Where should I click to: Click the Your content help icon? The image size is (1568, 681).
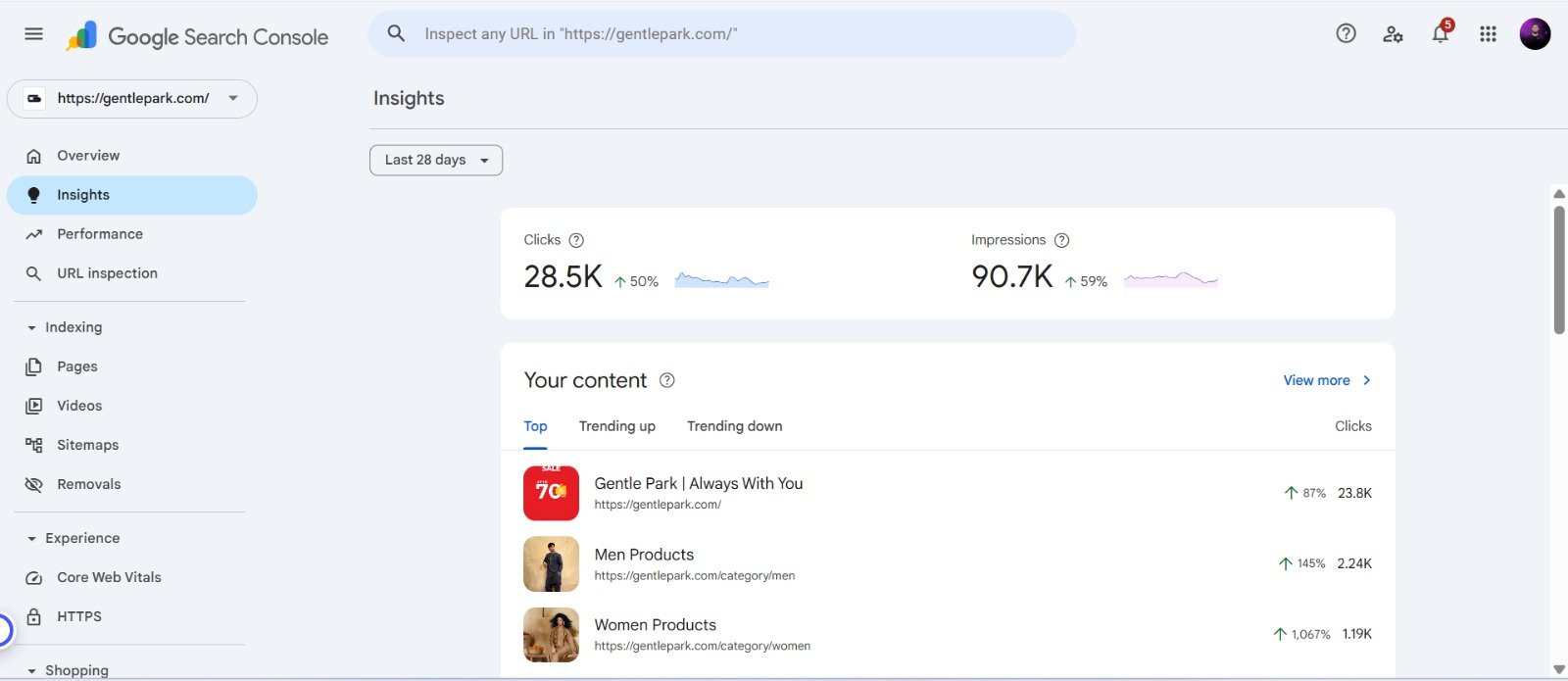[x=666, y=380]
